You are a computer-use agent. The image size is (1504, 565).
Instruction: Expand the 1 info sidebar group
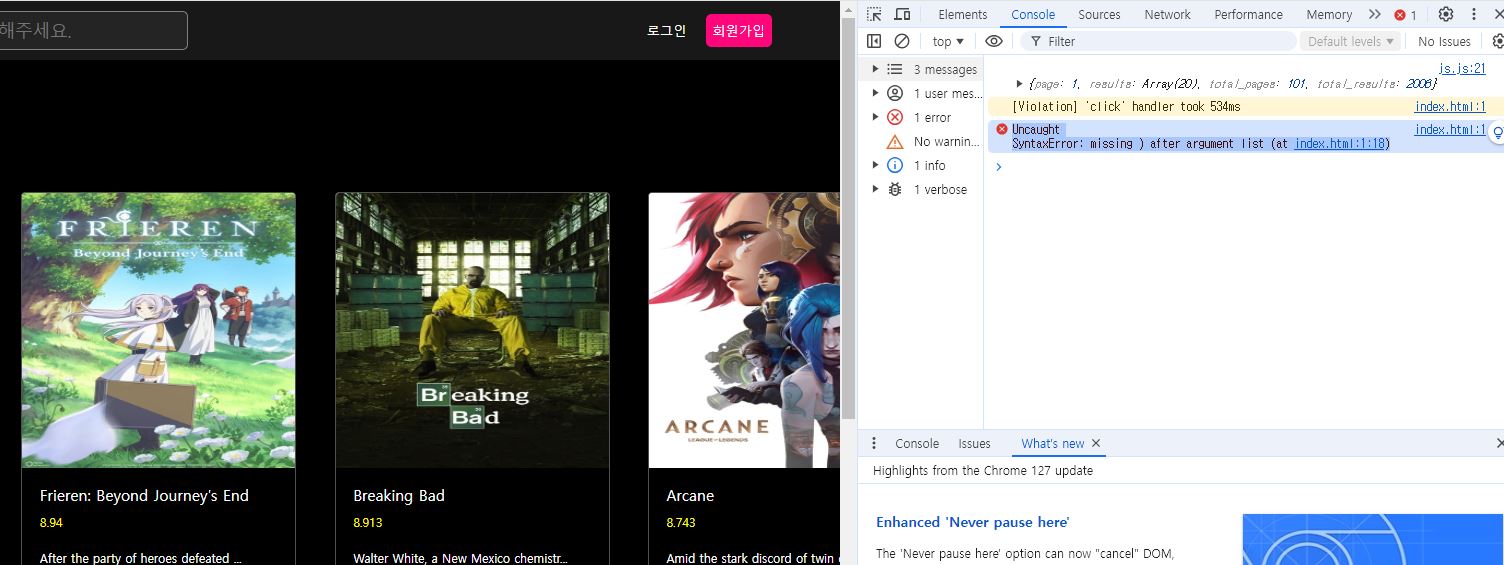(875, 165)
